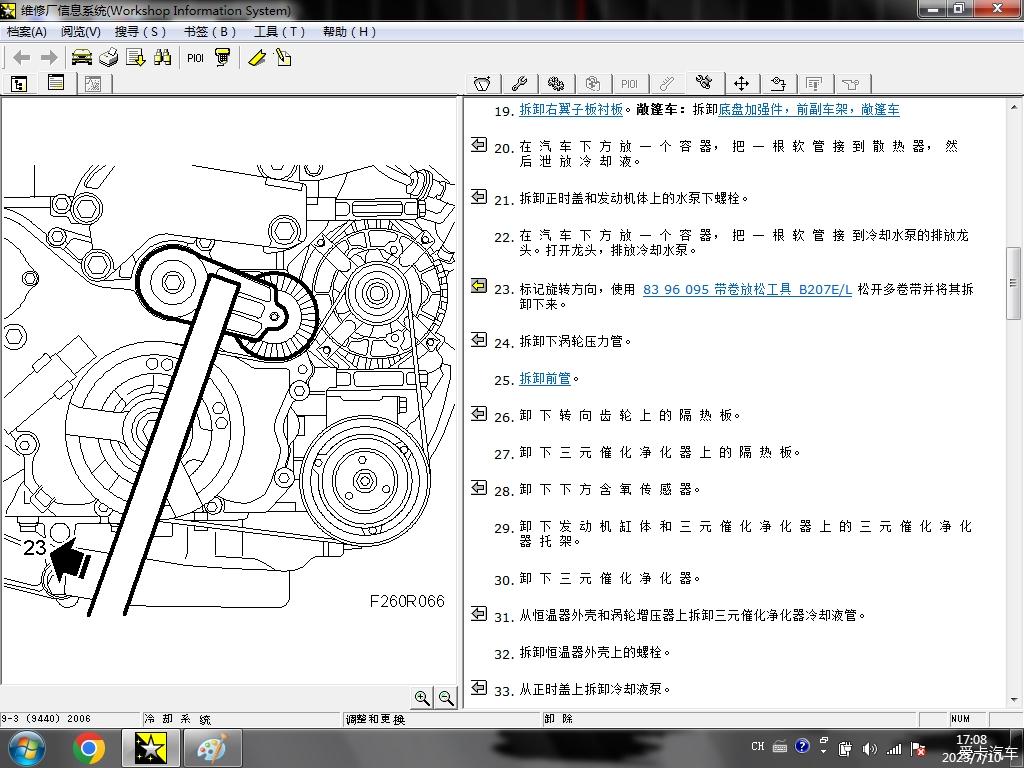Select the wrench-and-part repair tab
The image size is (1024, 768).
pos(704,82)
